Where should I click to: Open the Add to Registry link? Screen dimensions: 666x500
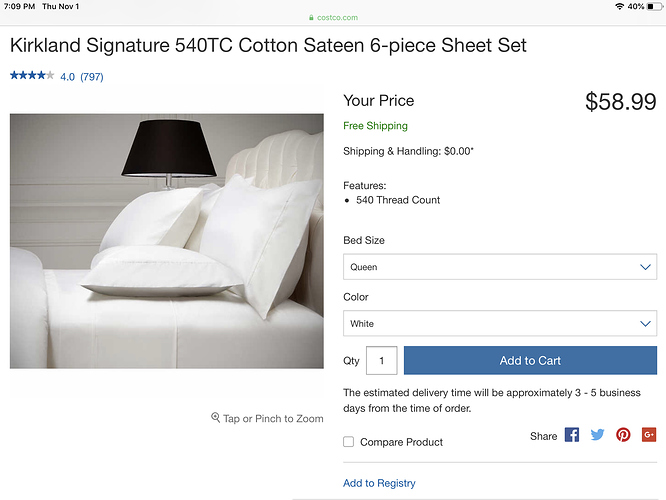point(379,483)
